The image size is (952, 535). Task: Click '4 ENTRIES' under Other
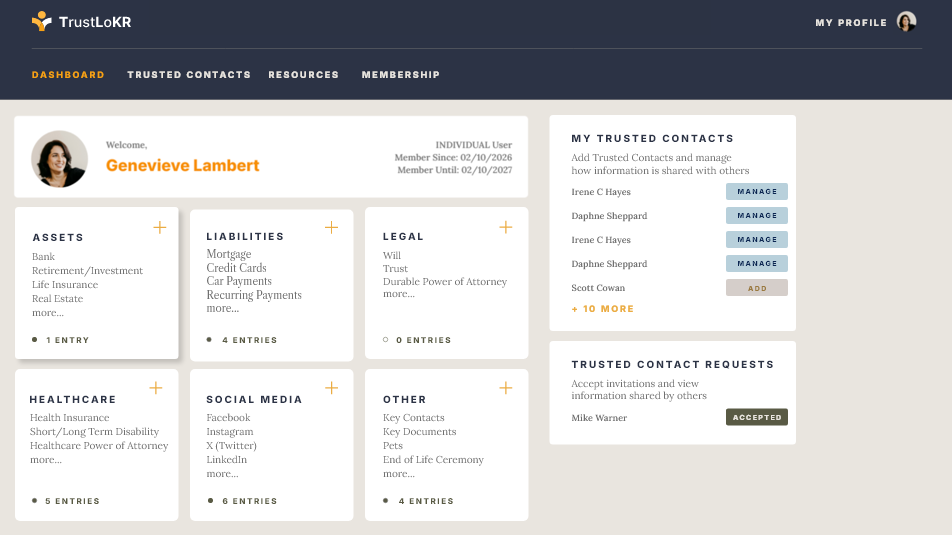pyautogui.click(x=426, y=501)
